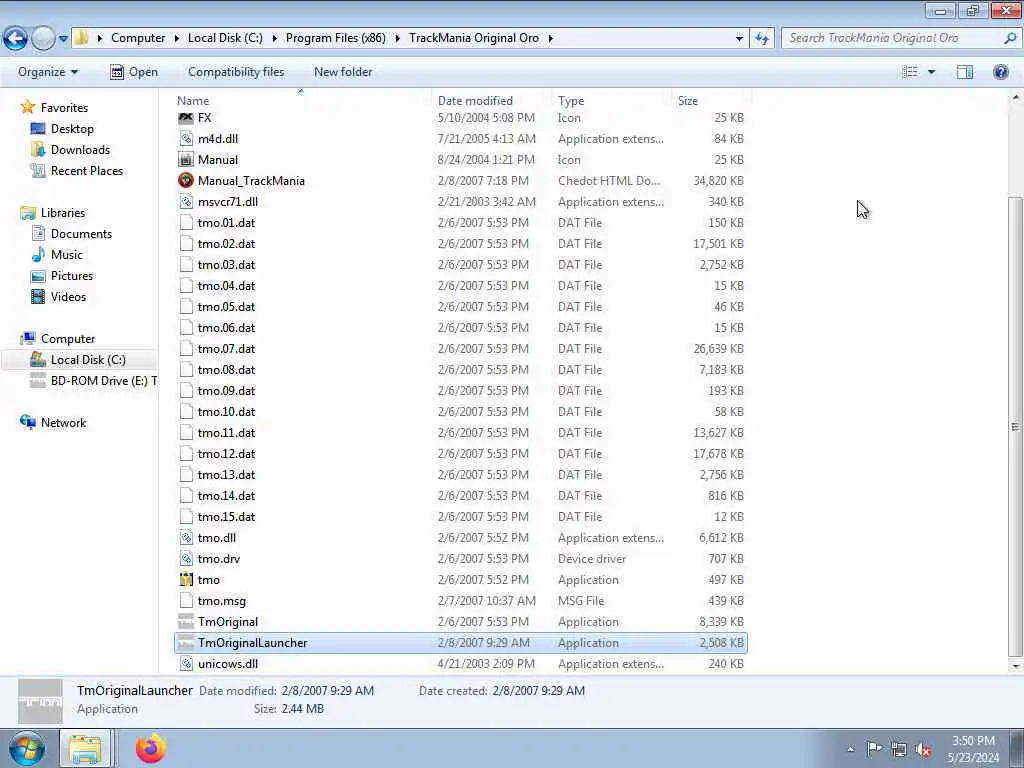The width and height of the screenshot is (1024, 768).
Task: Go to Program Files (x86) in address bar
Action: (x=336, y=38)
